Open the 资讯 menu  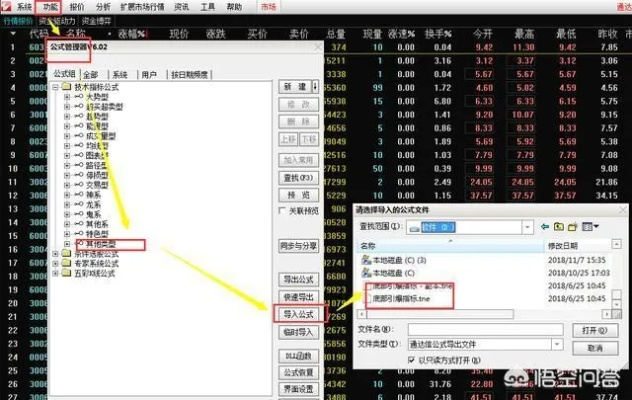point(181,7)
